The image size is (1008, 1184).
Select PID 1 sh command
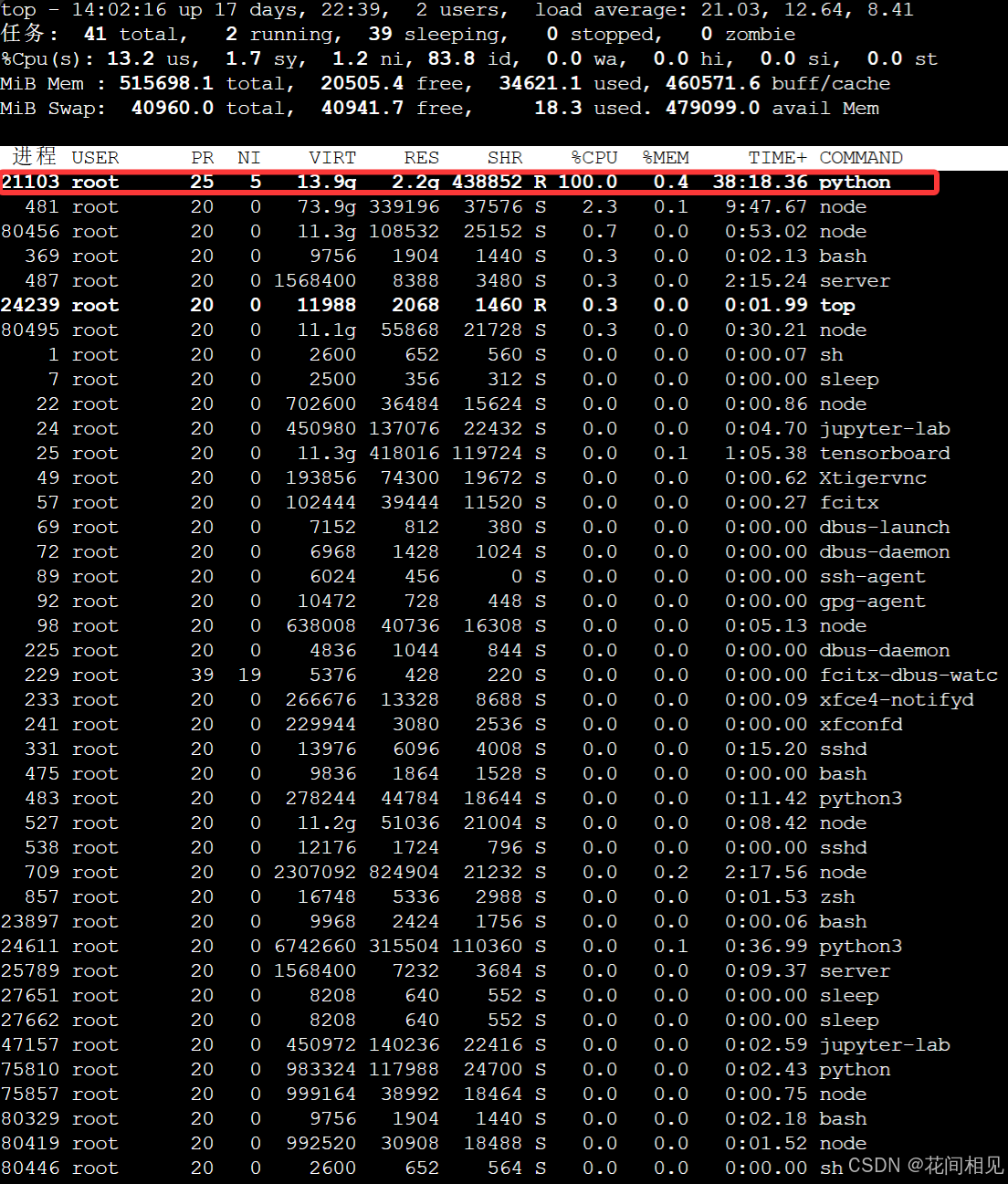pyautogui.click(x=831, y=354)
